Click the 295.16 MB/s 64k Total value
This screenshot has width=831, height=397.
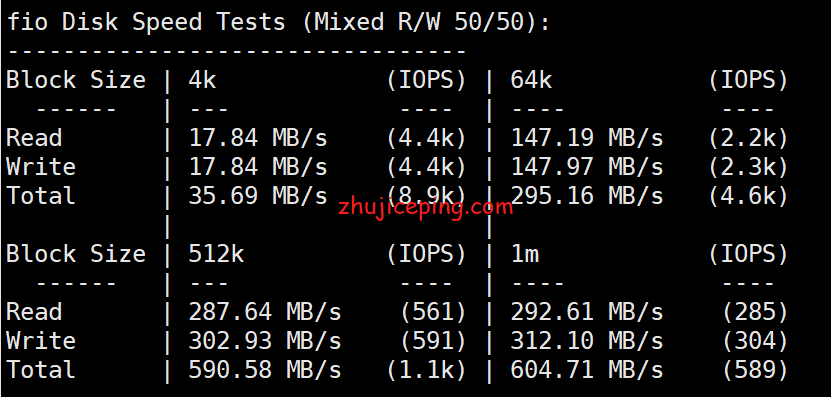[x=587, y=196]
